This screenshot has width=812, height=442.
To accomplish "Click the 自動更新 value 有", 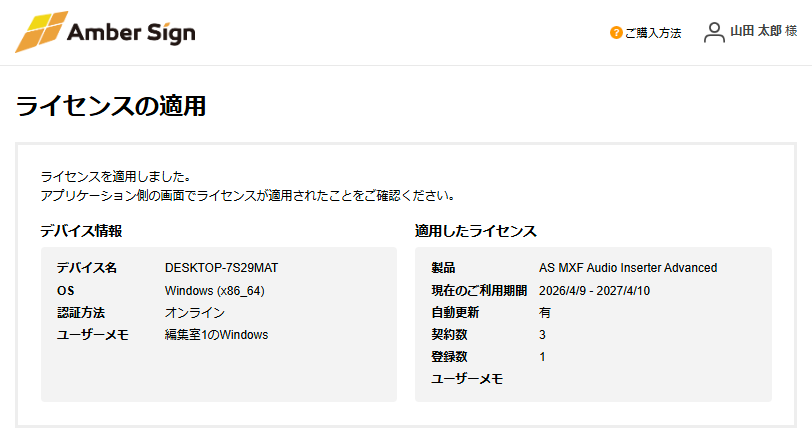I will (545, 313).
